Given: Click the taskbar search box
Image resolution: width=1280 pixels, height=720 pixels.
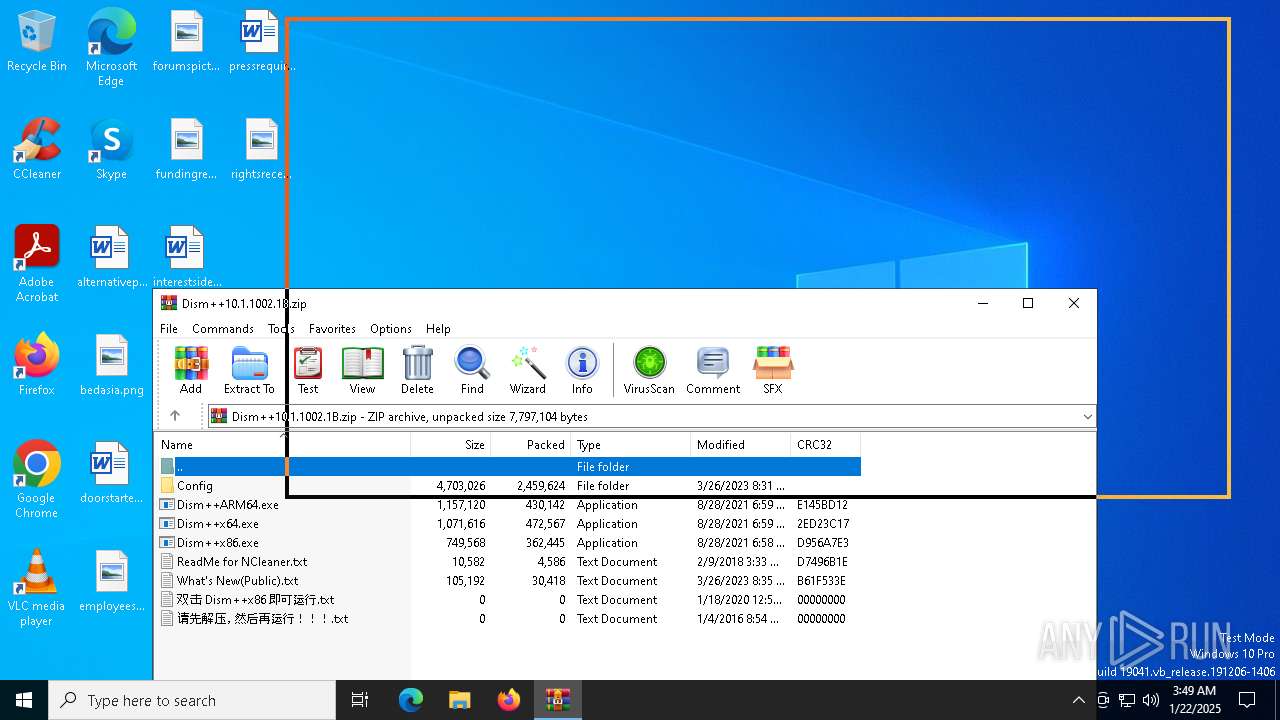Looking at the screenshot, I should tap(192, 700).
